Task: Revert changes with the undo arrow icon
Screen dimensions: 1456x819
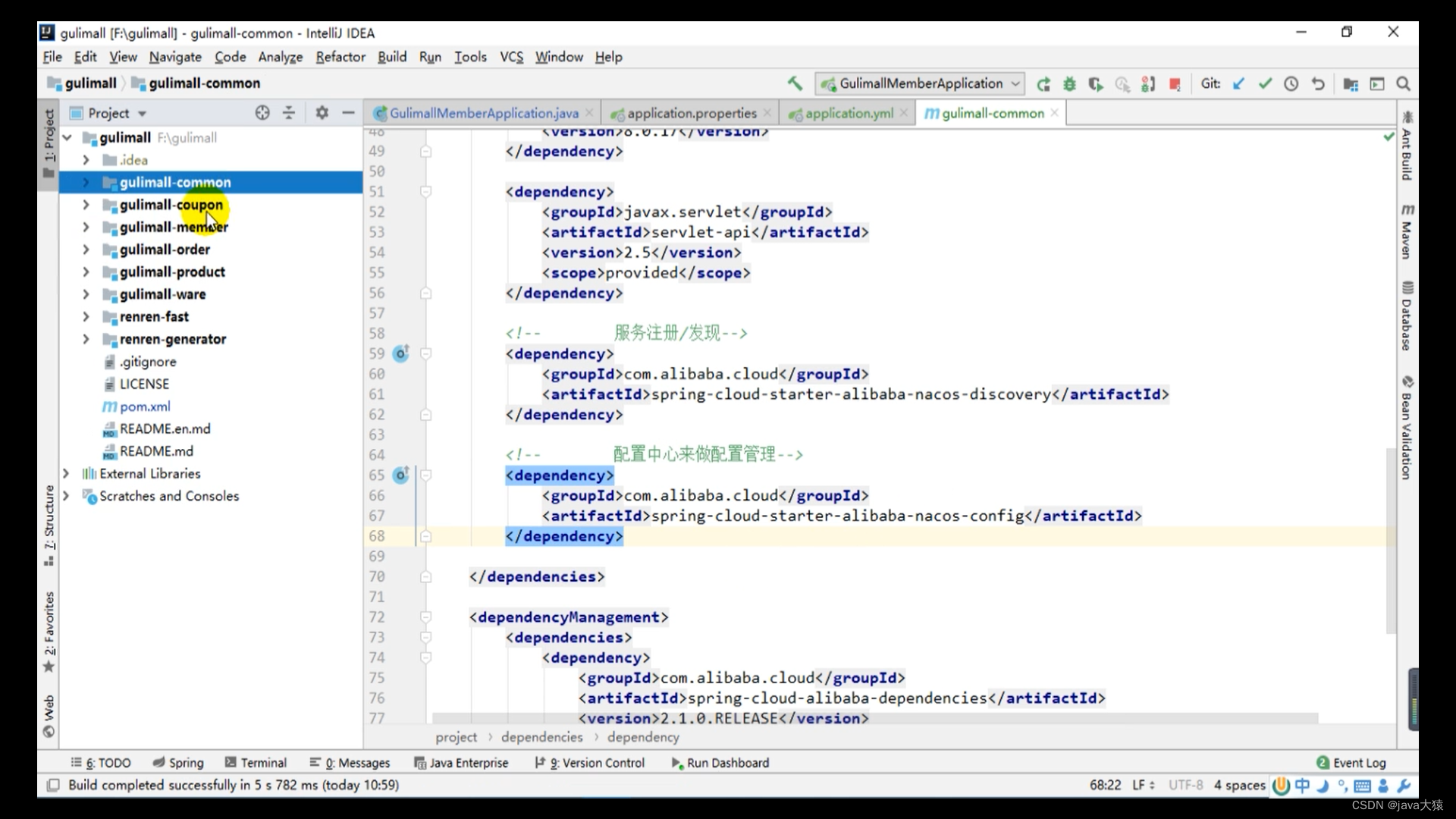Action: (x=1318, y=83)
